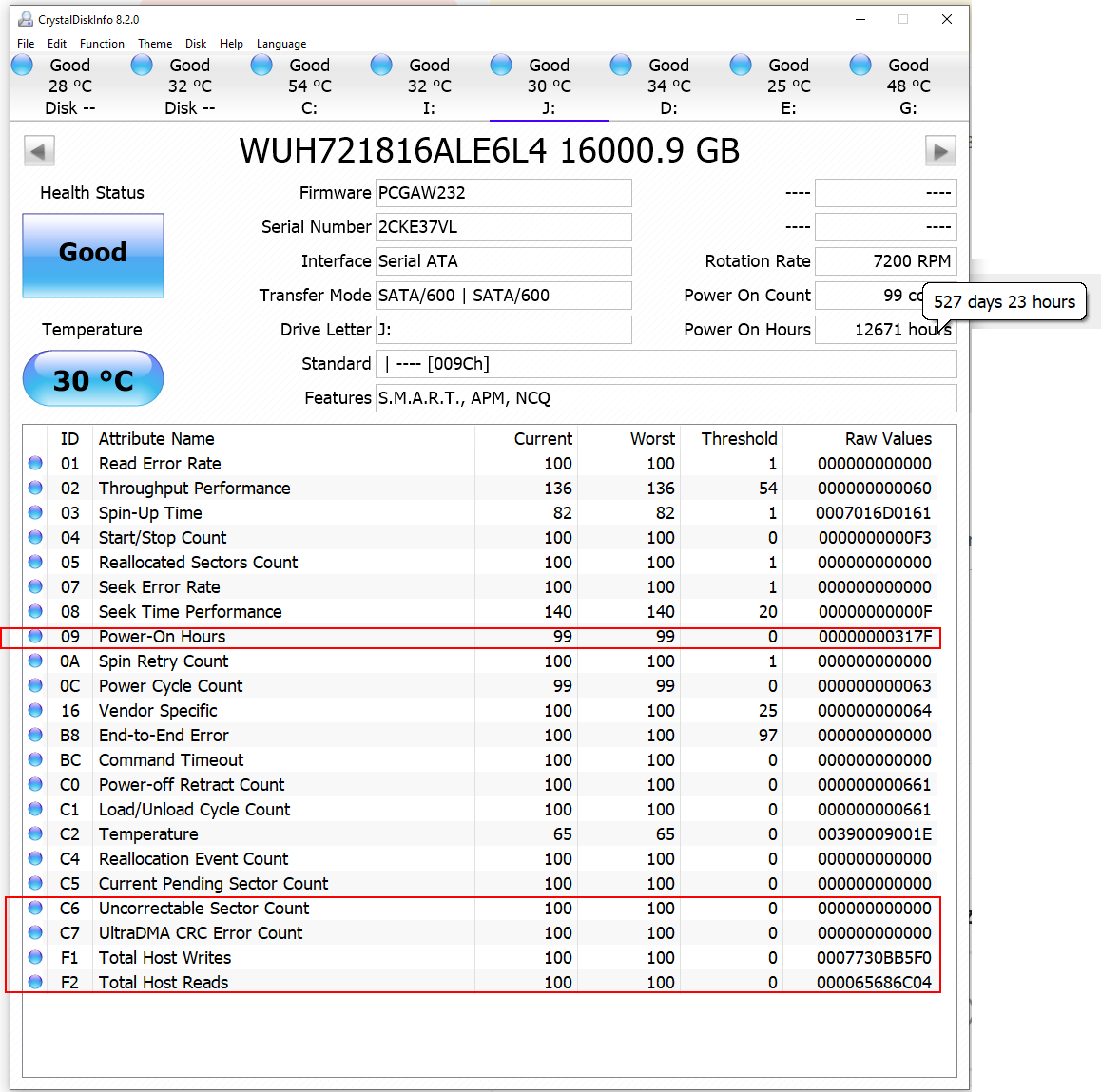Screen dimensions: 1101x1092
Task: Select drive J: status orb
Action: (501, 66)
